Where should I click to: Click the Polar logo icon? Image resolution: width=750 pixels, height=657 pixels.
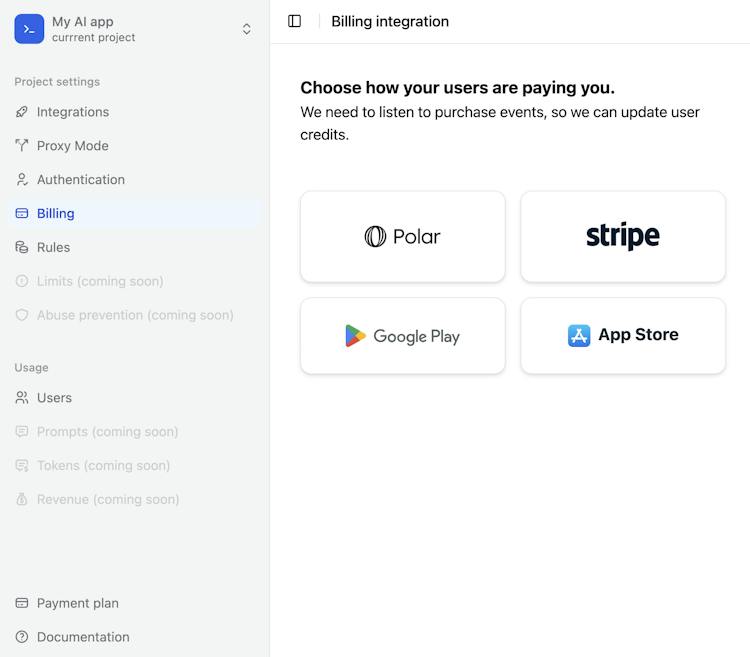(x=375, y=236)
